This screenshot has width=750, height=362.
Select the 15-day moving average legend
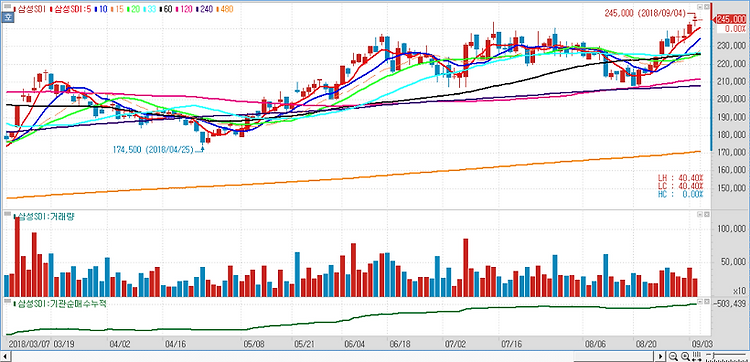(x=117, y=9)
